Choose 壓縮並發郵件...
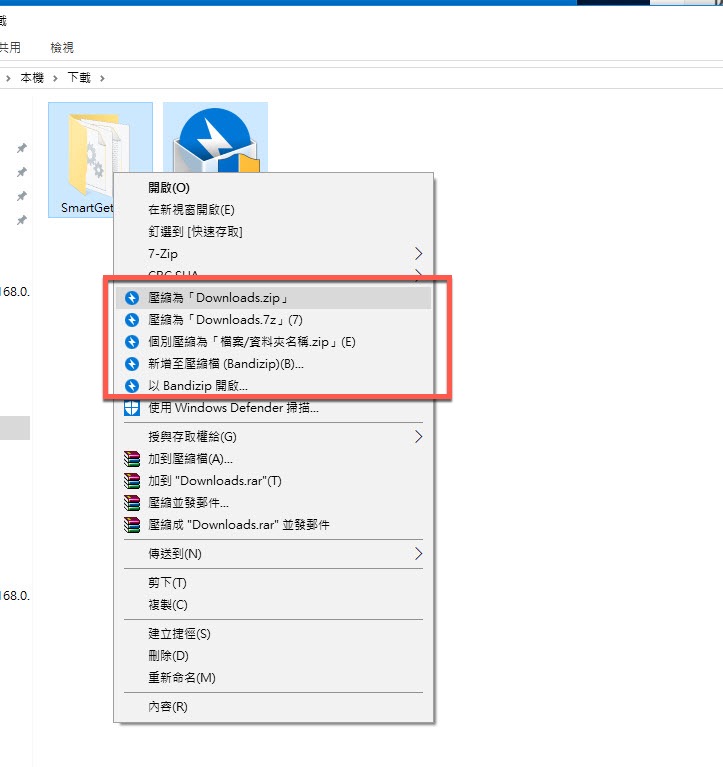The image size is (723, 767). [274, 503]
